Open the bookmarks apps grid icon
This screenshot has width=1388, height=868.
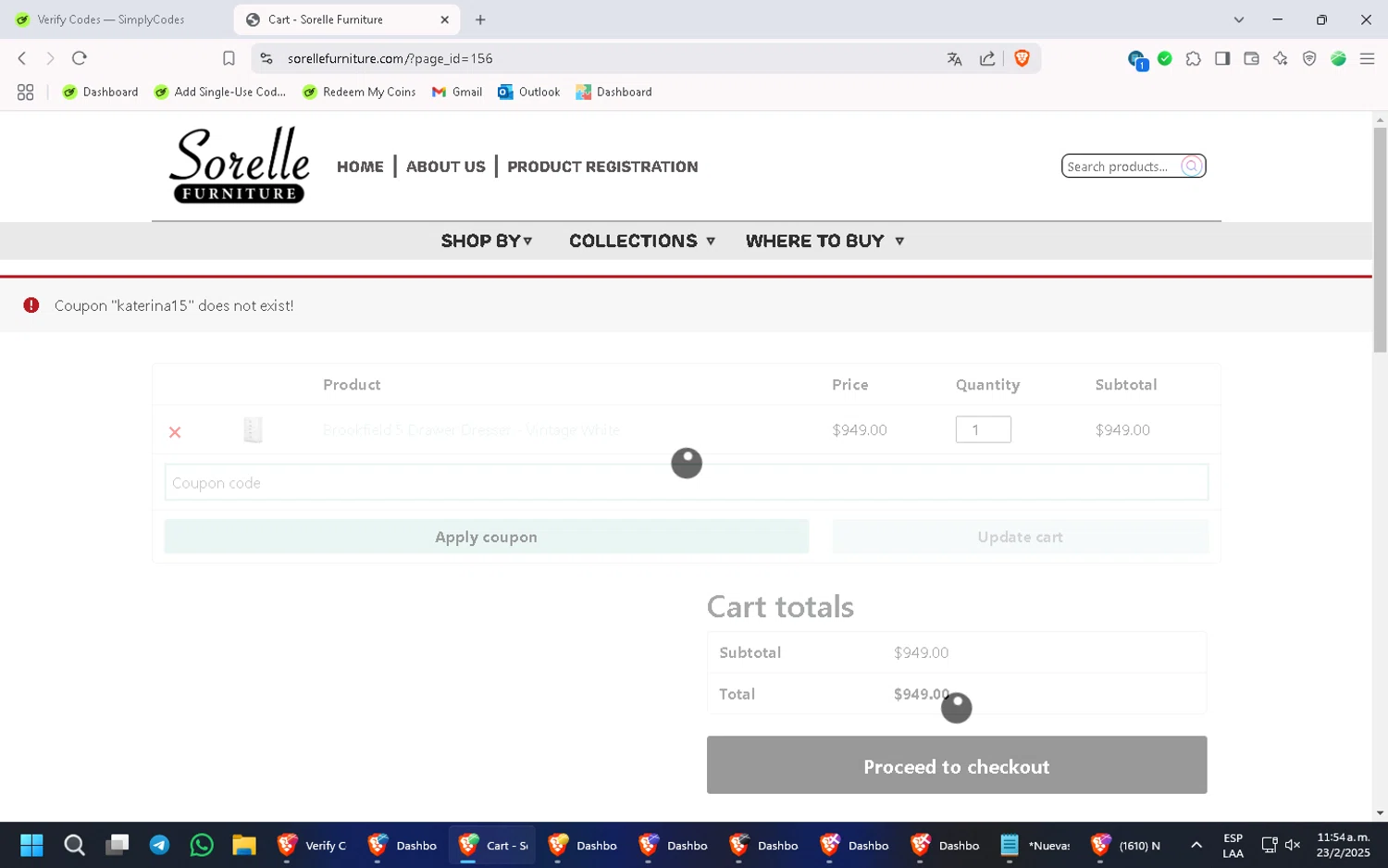click(25, 92)
